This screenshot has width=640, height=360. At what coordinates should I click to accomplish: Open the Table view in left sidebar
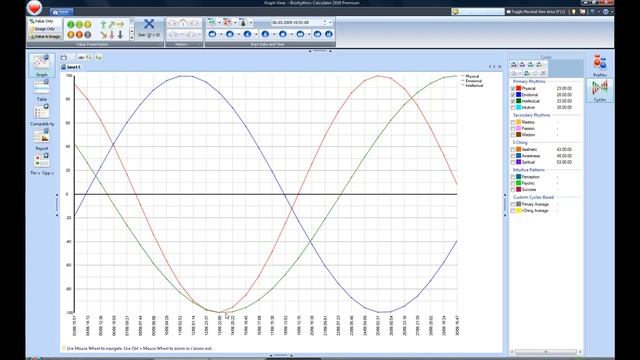point(42,90)
